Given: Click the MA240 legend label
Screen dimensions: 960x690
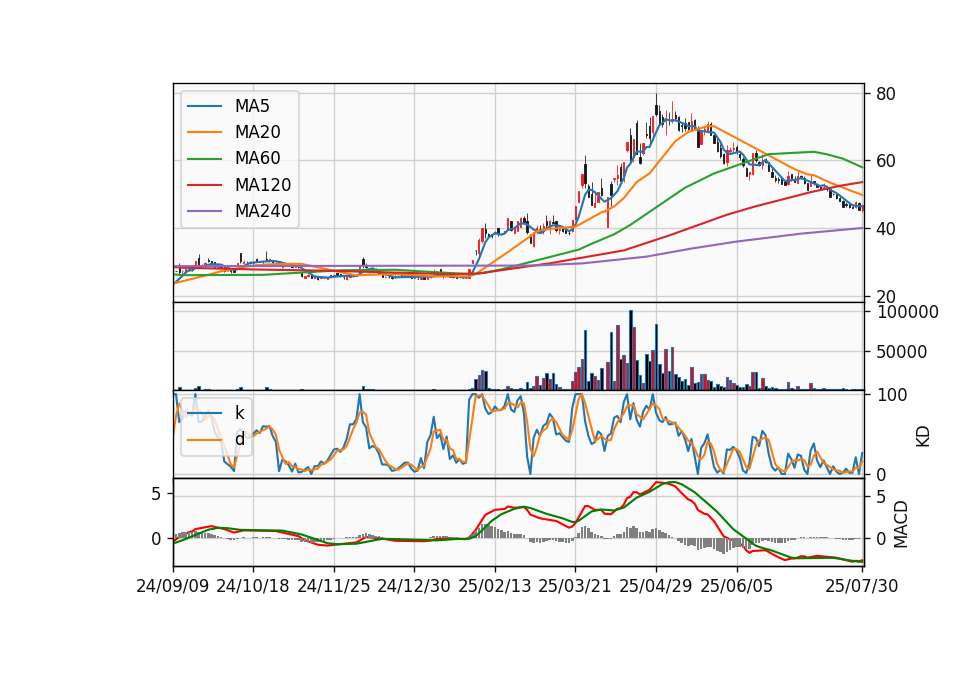Looking at the screenshot, I should click(x=263, y=211).
